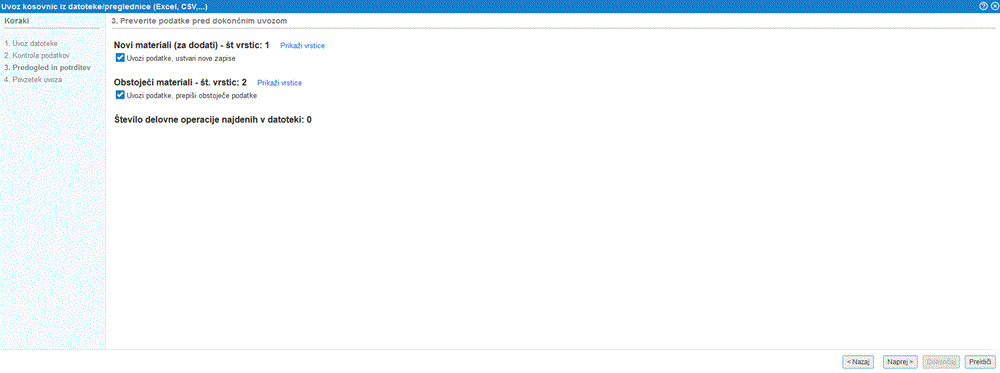
Task: Toggle 'Uvozi podatke, prepiši obstoječe podatke' checkbox
Action: pyautogui.click(x=120, y=95)
